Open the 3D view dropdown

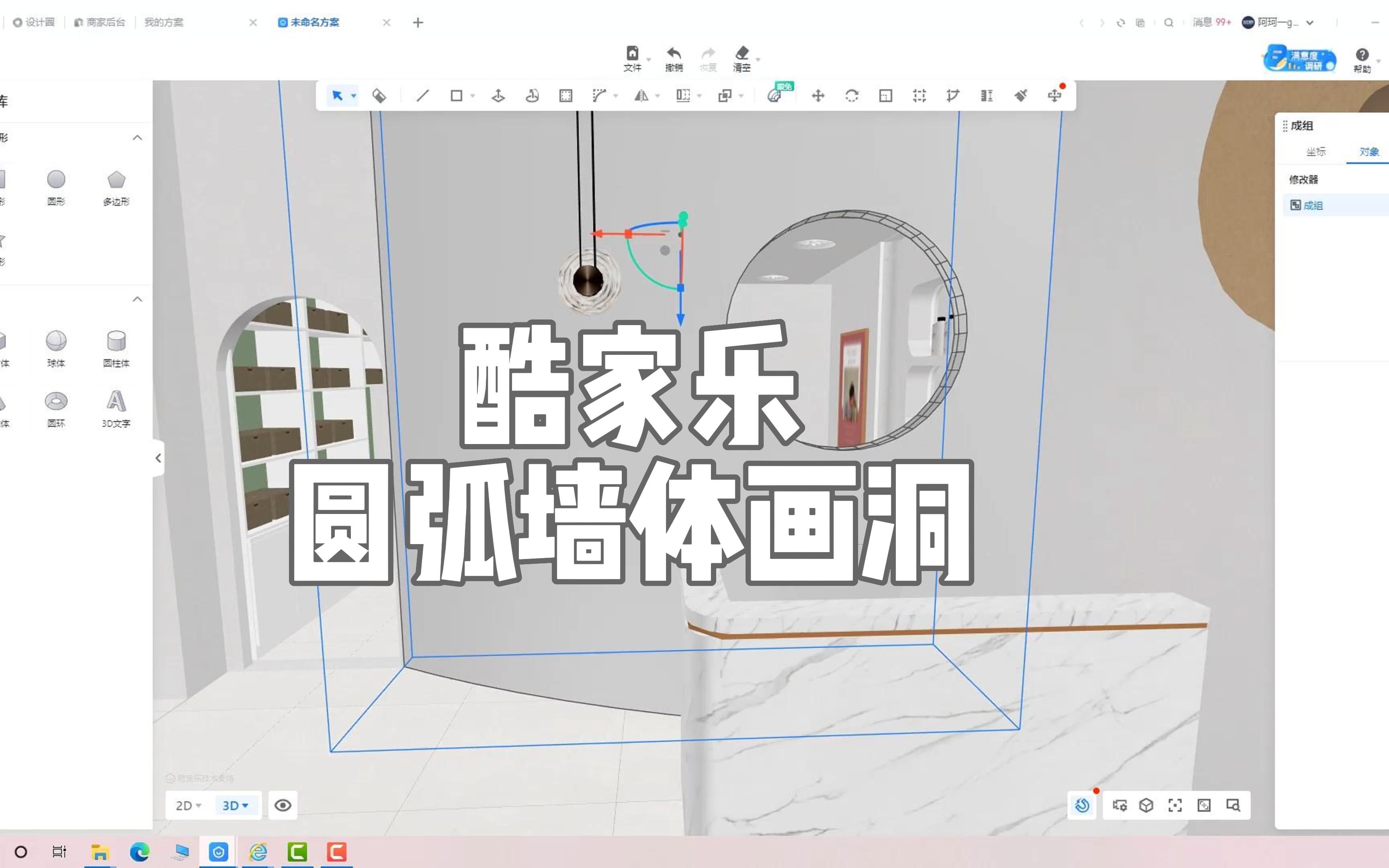tap(236, 805)
